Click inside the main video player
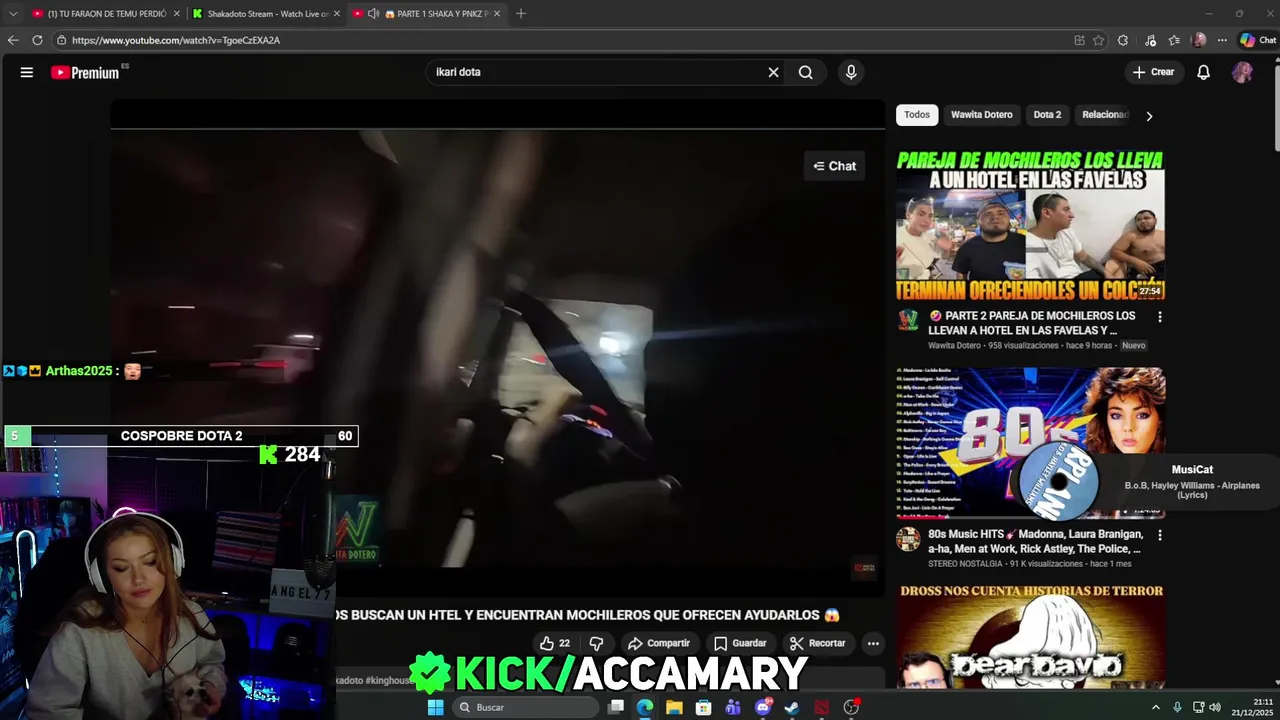The image size is (1280, 720). [498, 350]
